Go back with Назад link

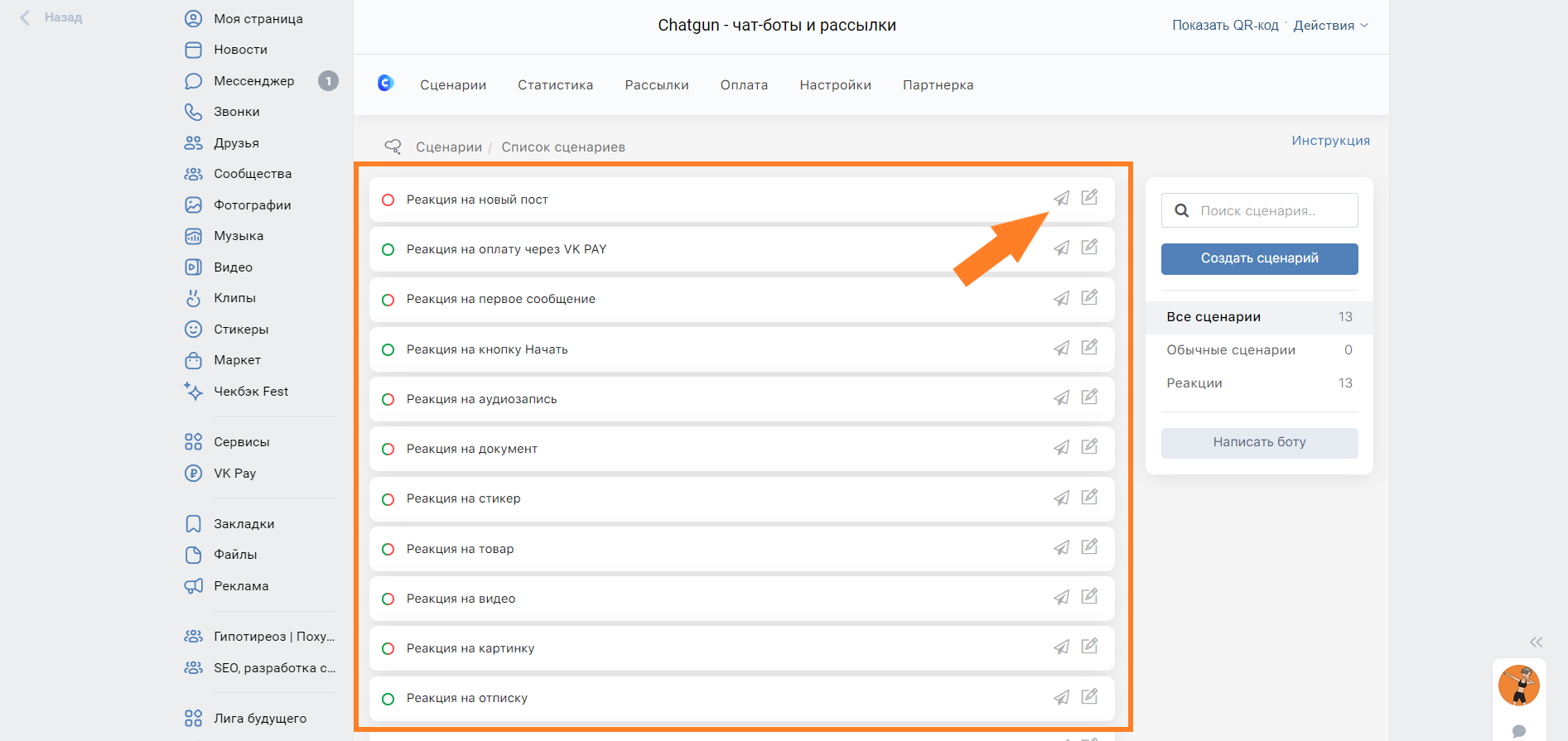click(x=51, y=17)
